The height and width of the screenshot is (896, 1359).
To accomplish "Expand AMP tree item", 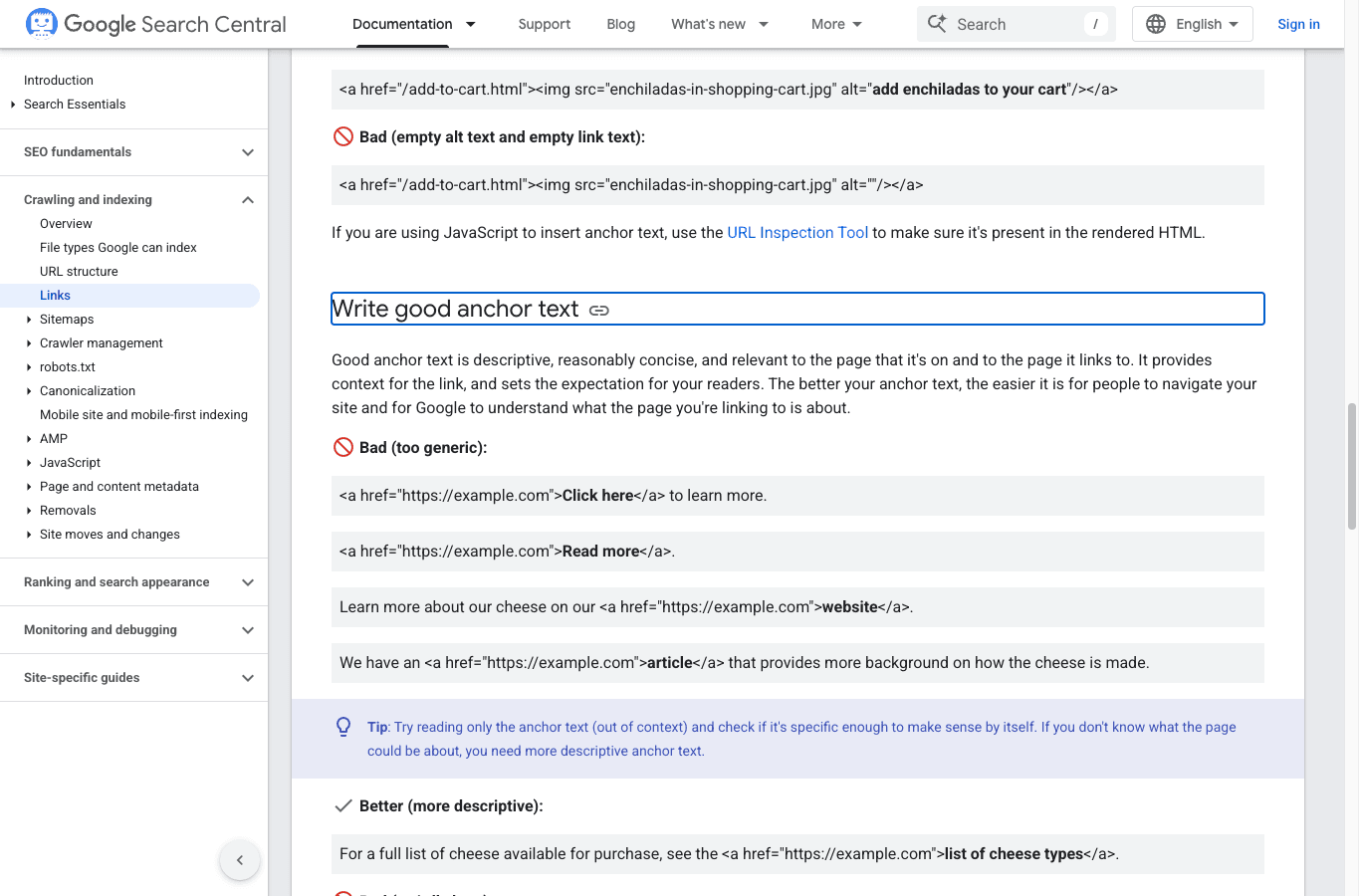I will (28, 439).
